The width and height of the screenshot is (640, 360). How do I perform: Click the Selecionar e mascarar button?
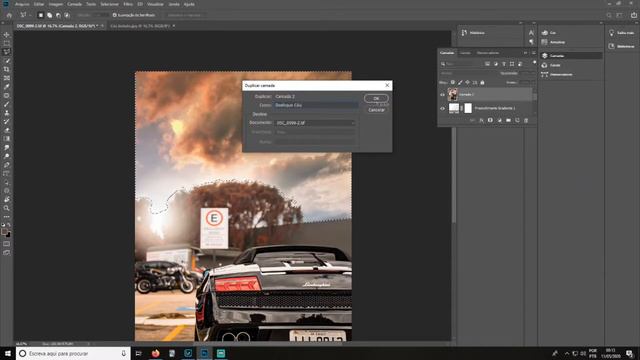[184, 15]
